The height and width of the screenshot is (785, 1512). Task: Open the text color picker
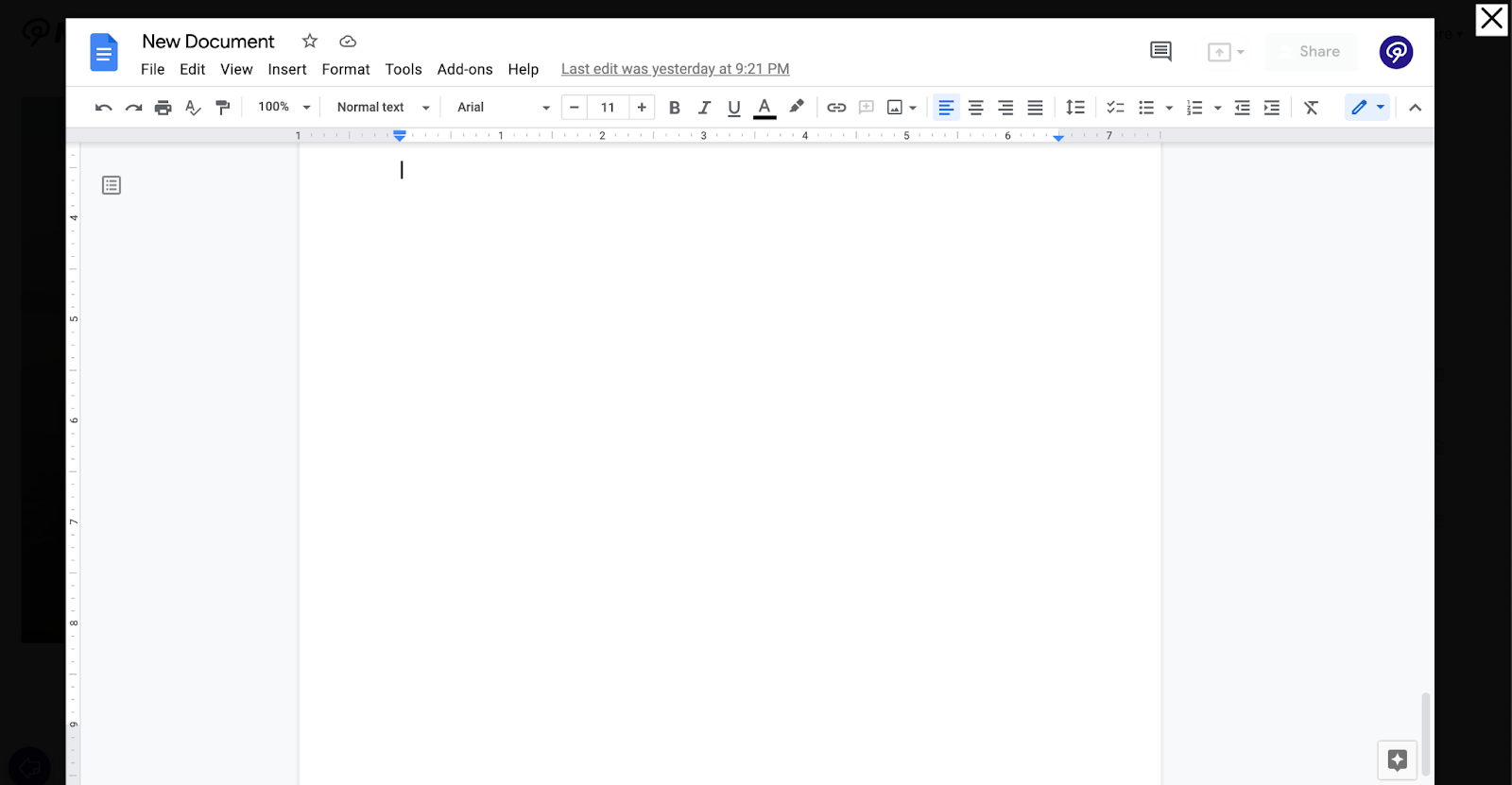coord(765,108)
